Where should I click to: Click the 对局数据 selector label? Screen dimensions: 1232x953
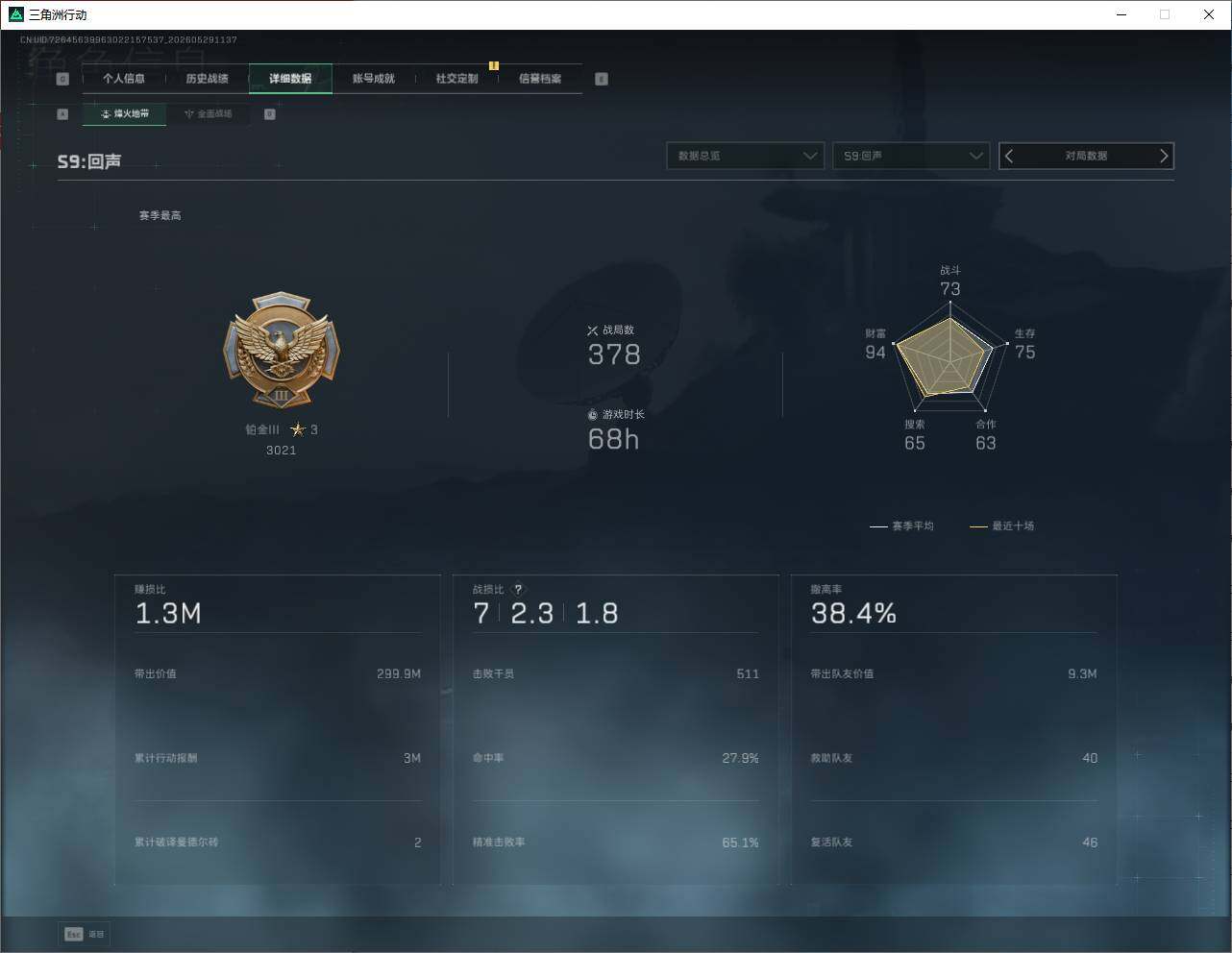tap(1086, 156)
